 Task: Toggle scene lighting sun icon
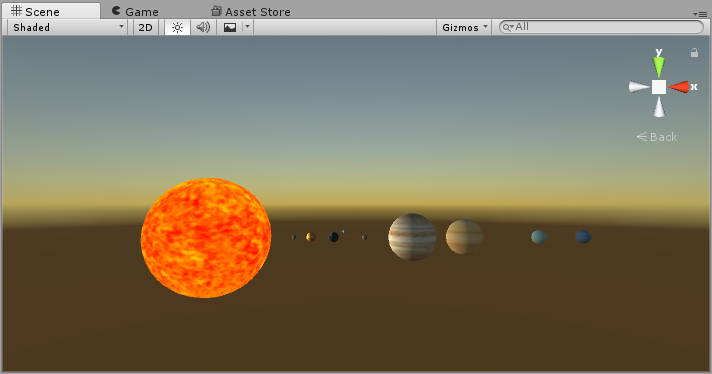coord(177,27)
